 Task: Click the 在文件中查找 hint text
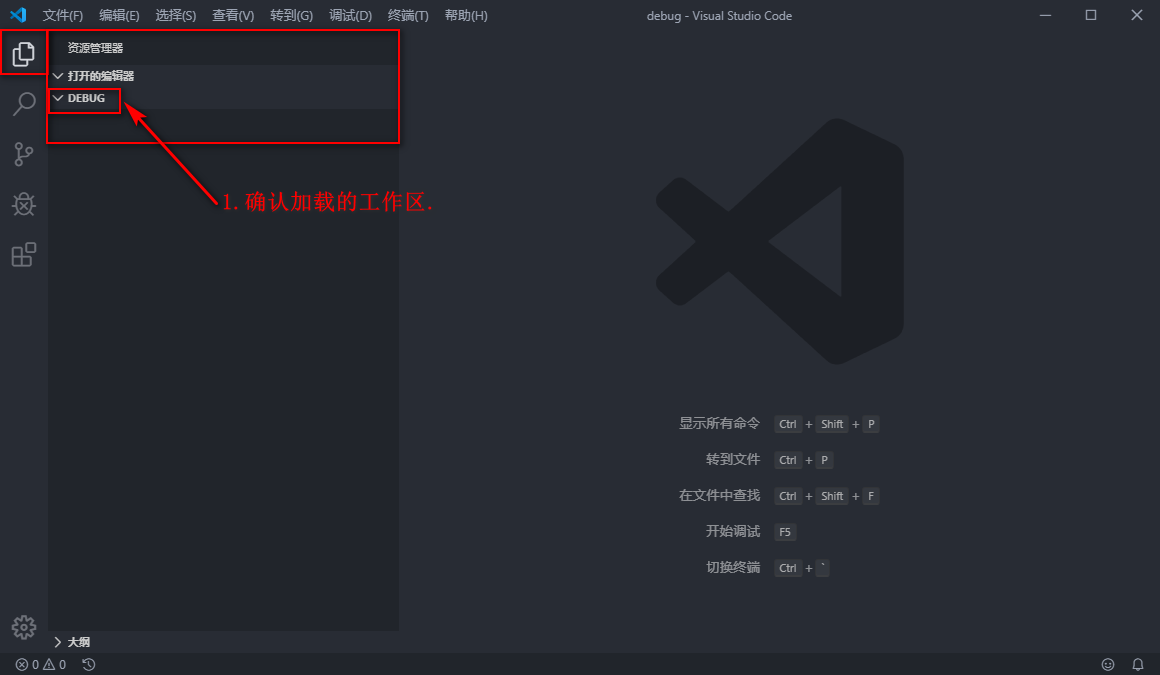[x=719, y=495]
